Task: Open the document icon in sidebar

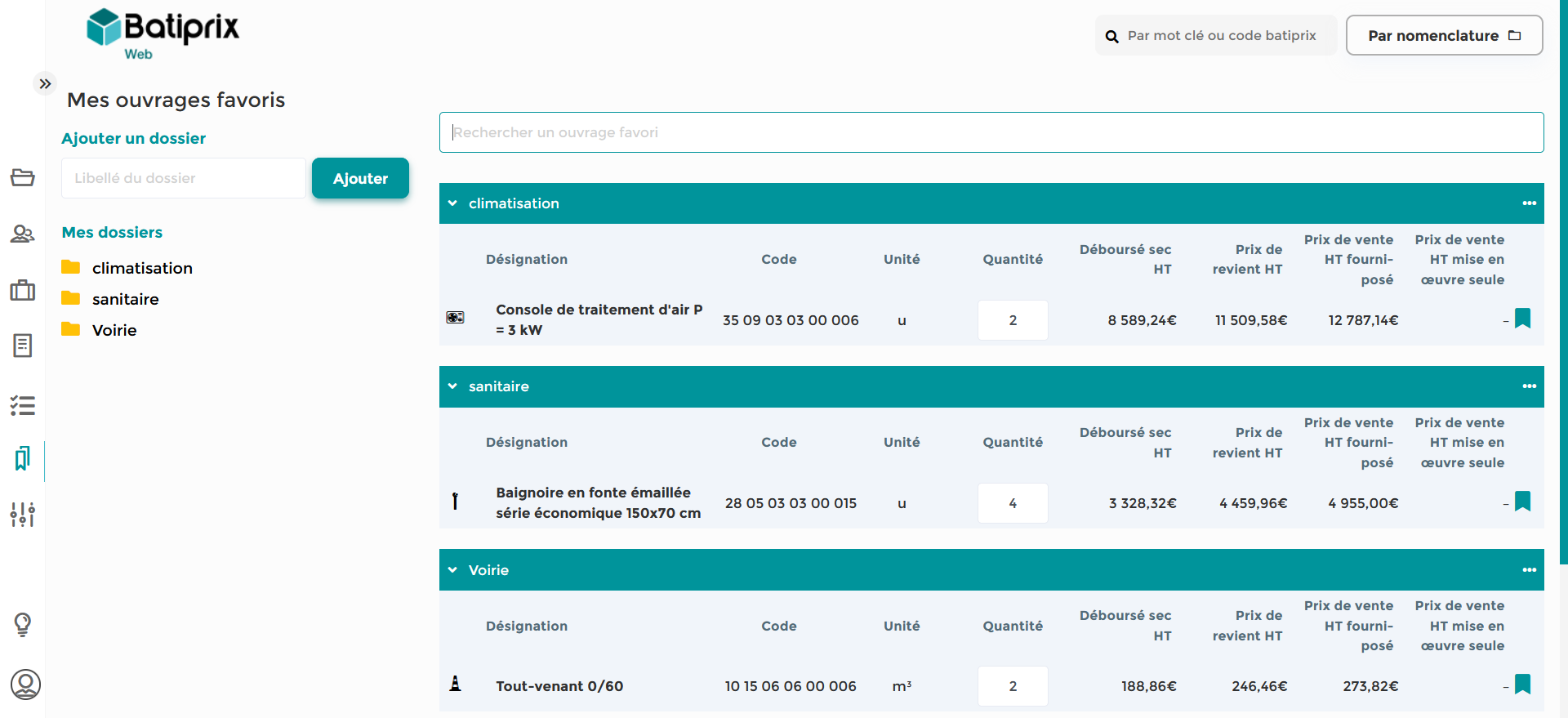Action: 23,346
